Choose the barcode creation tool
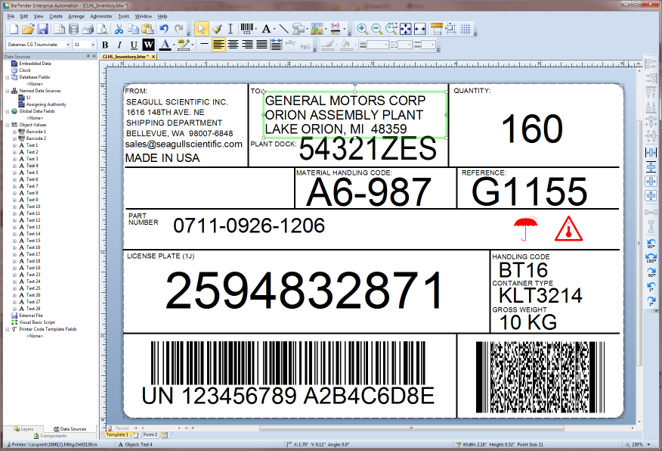The height and width of the screenshot is (451, 662). tap(247, 29)
